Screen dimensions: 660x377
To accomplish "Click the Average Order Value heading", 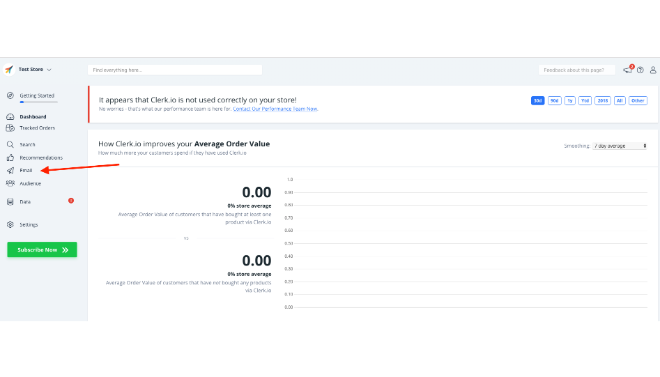I will pos(184,144).
